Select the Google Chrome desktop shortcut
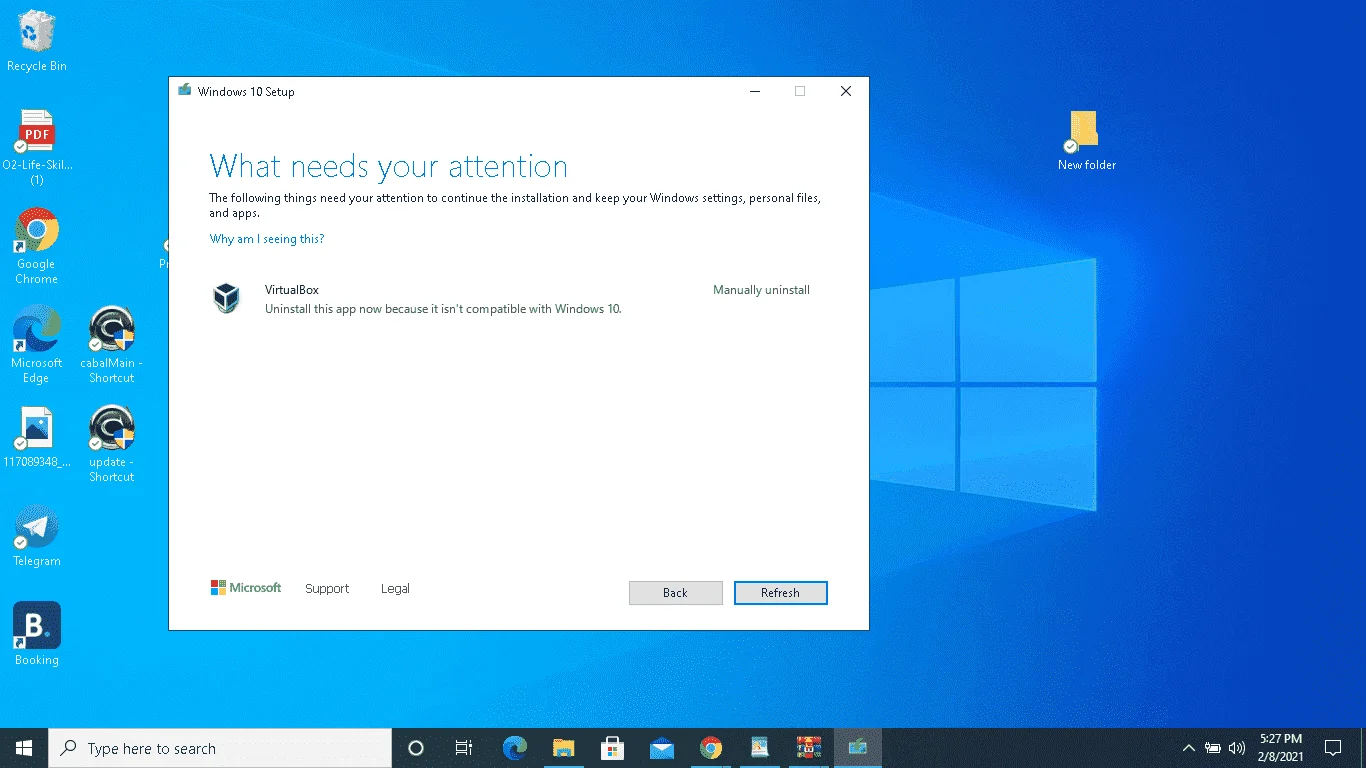The width and height of the screenshot is (1366, 768). point(37,246)
